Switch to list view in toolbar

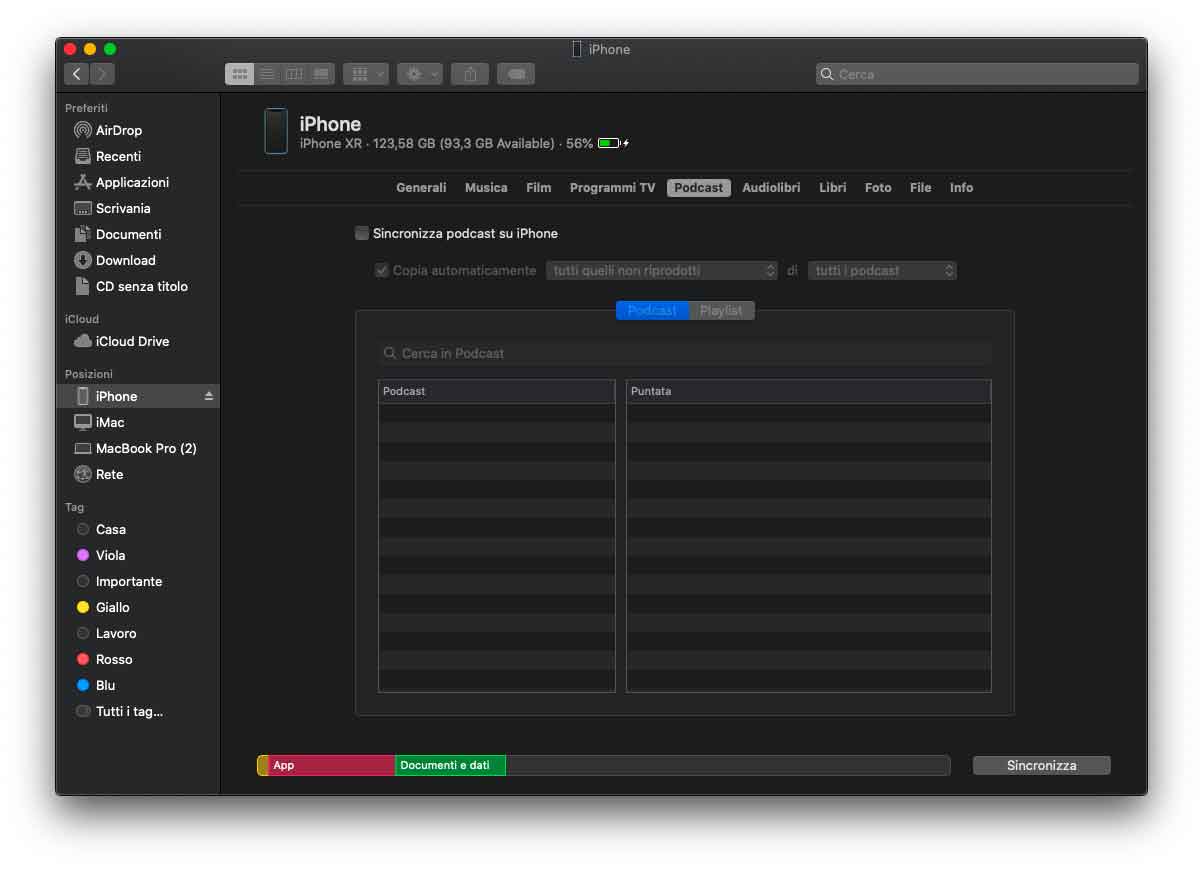coord(267,74)
